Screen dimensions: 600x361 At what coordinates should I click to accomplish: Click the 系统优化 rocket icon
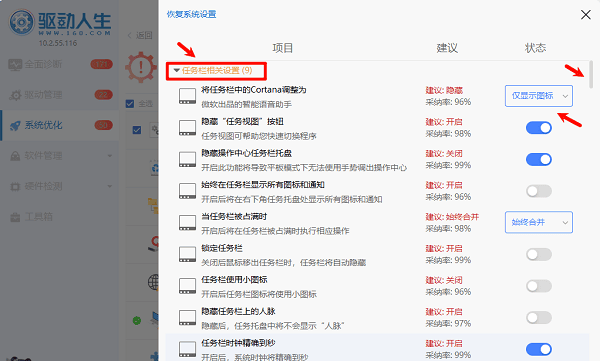coord(15,126)
